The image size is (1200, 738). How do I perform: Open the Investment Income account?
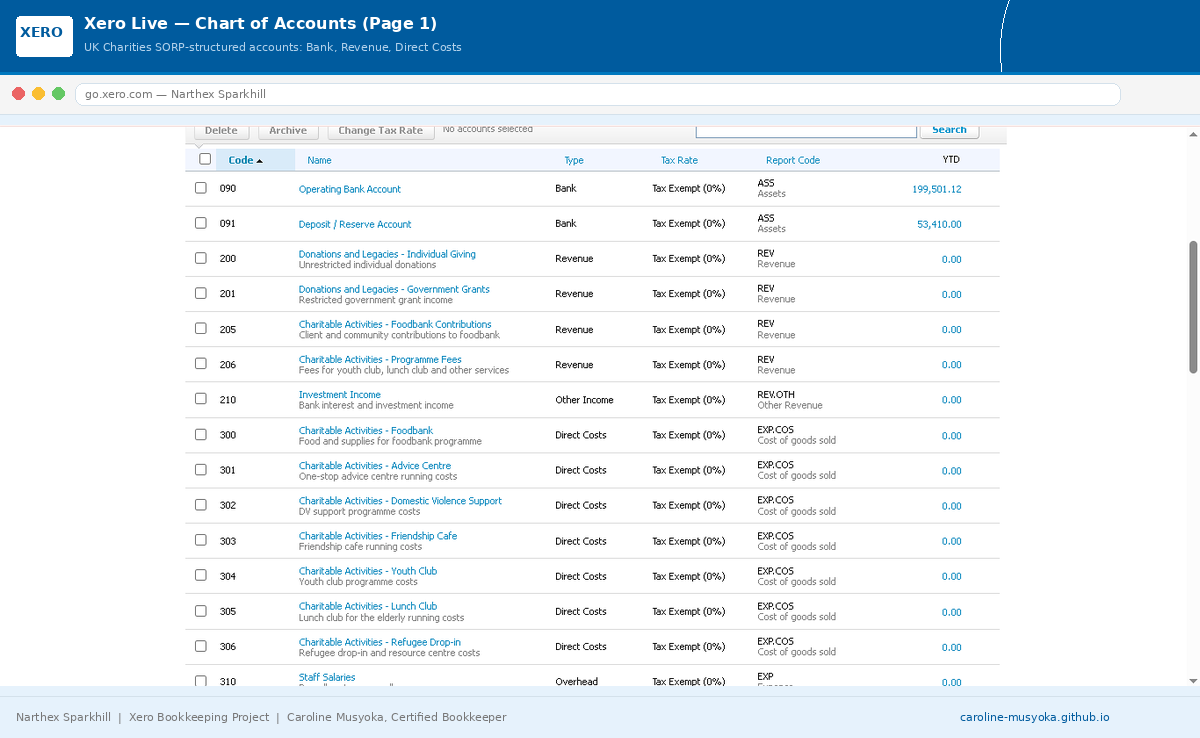pyautogui.click(x=340, y=395)
